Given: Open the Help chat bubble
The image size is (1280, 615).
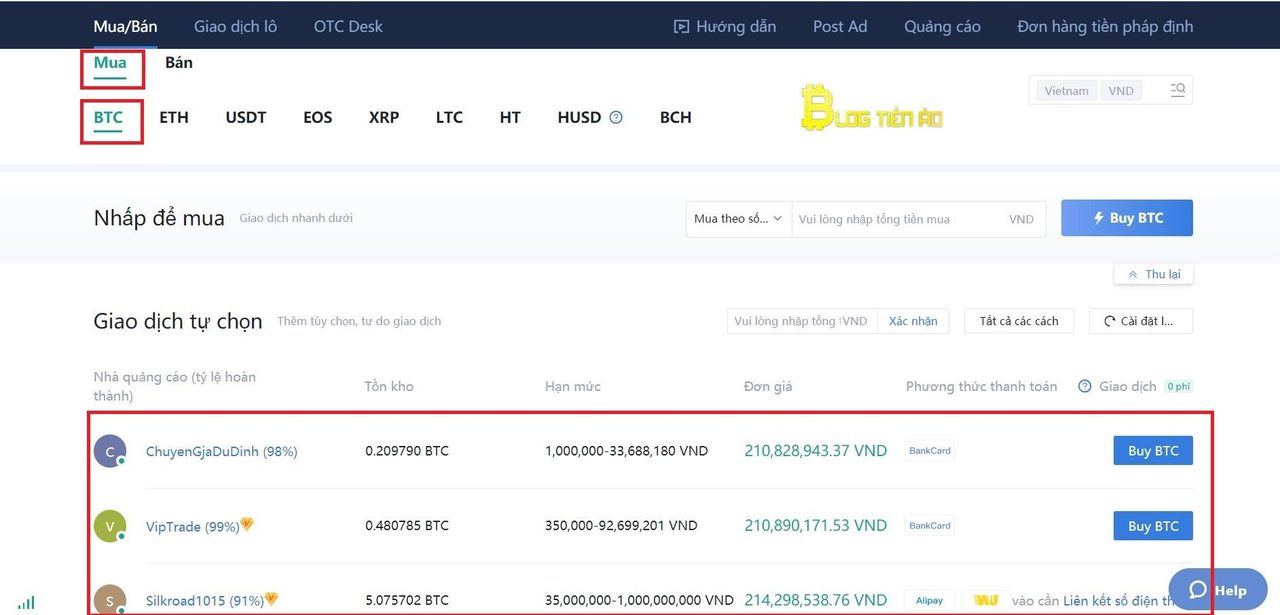Looking at the screenshot, I should tap(1218, 590).
